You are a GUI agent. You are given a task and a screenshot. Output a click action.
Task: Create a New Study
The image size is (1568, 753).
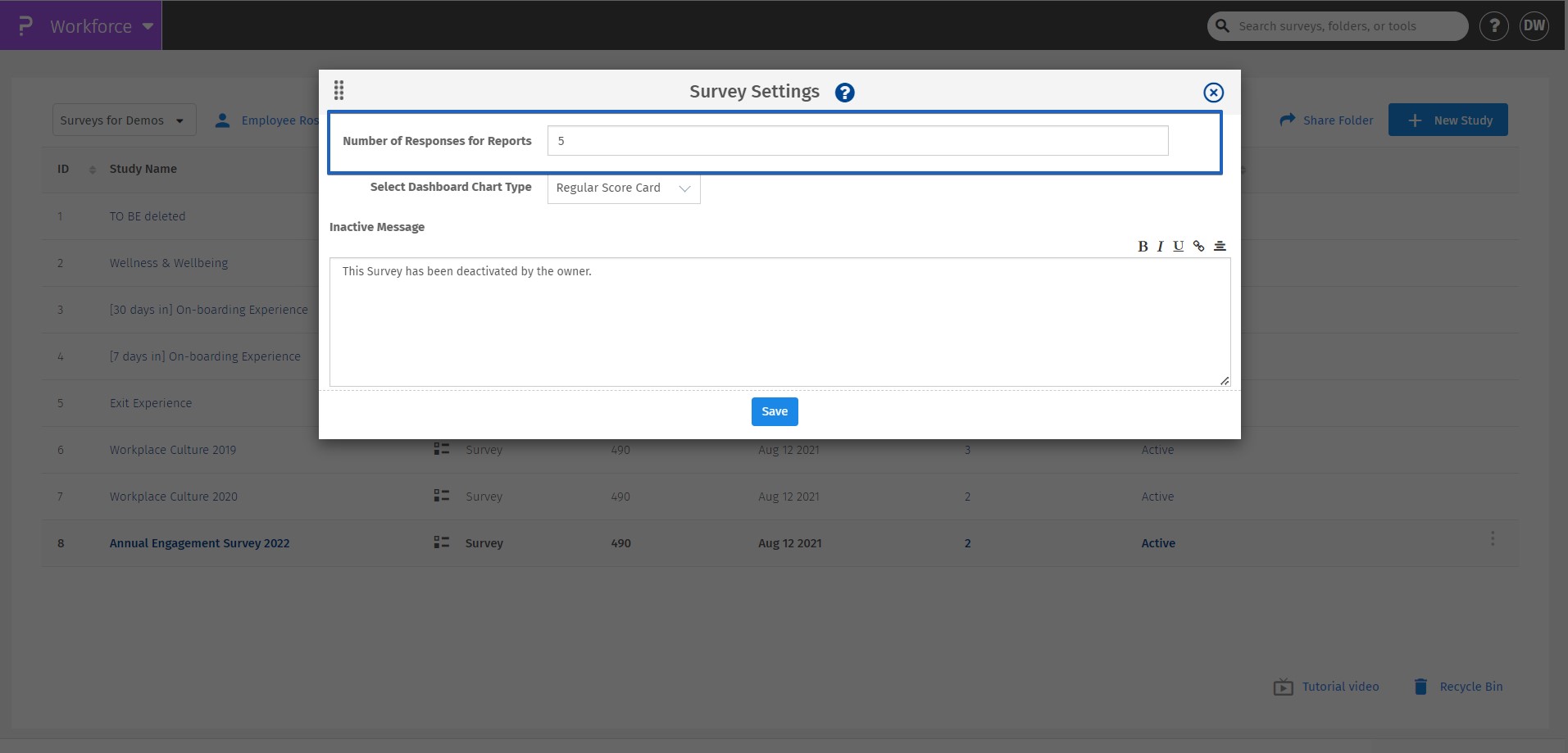pos(1448,120)
